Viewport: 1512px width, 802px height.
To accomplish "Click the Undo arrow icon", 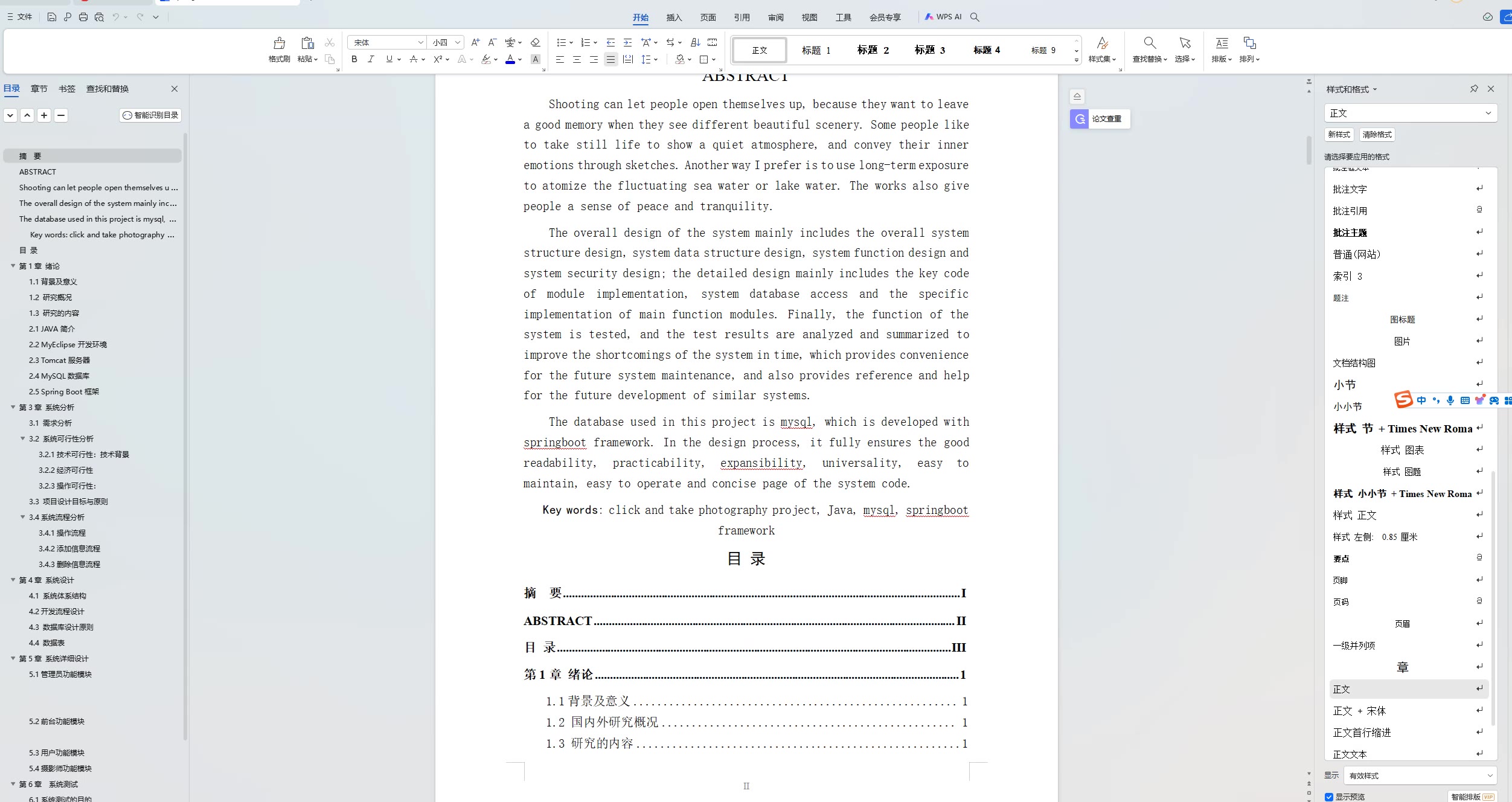I will (115, 17).
